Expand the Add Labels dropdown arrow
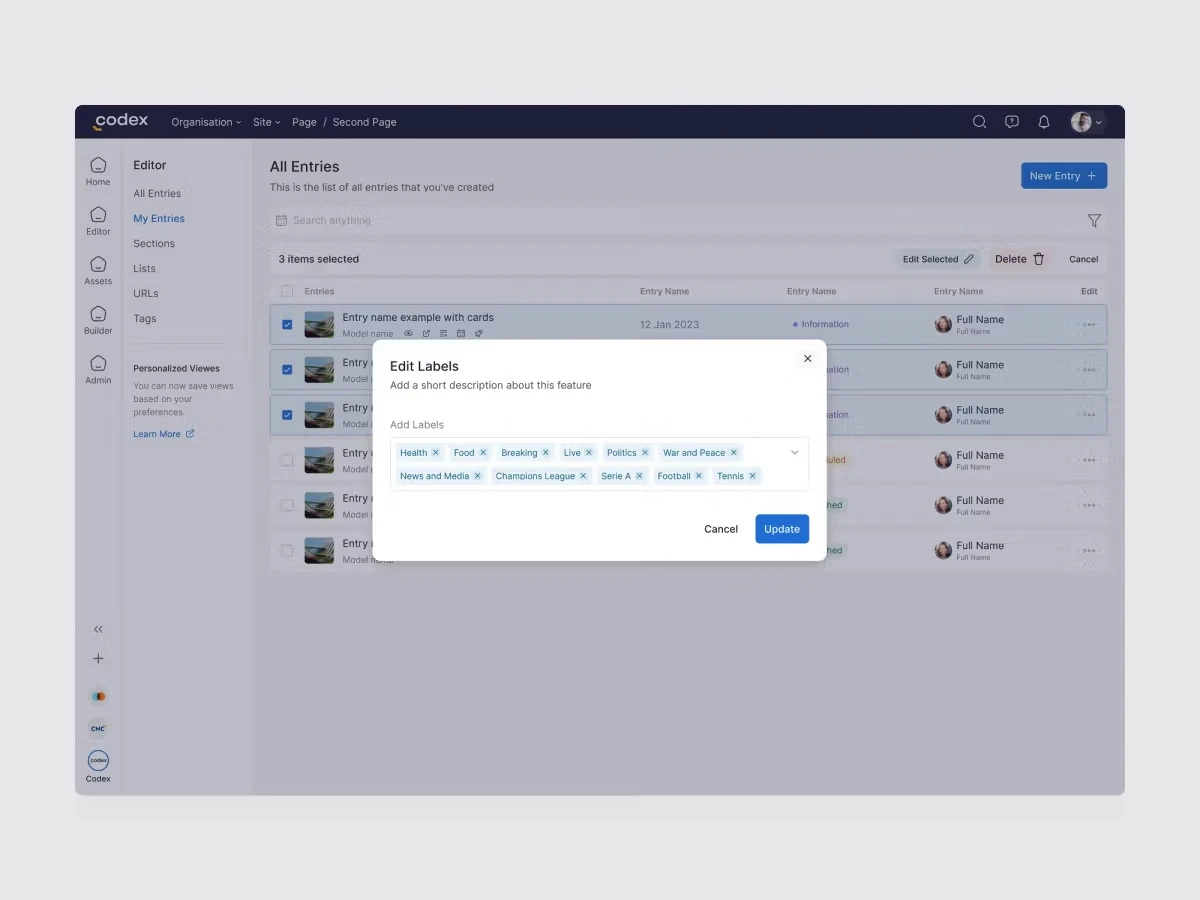This screenshot has width=1200, height=900. point(795,452)
